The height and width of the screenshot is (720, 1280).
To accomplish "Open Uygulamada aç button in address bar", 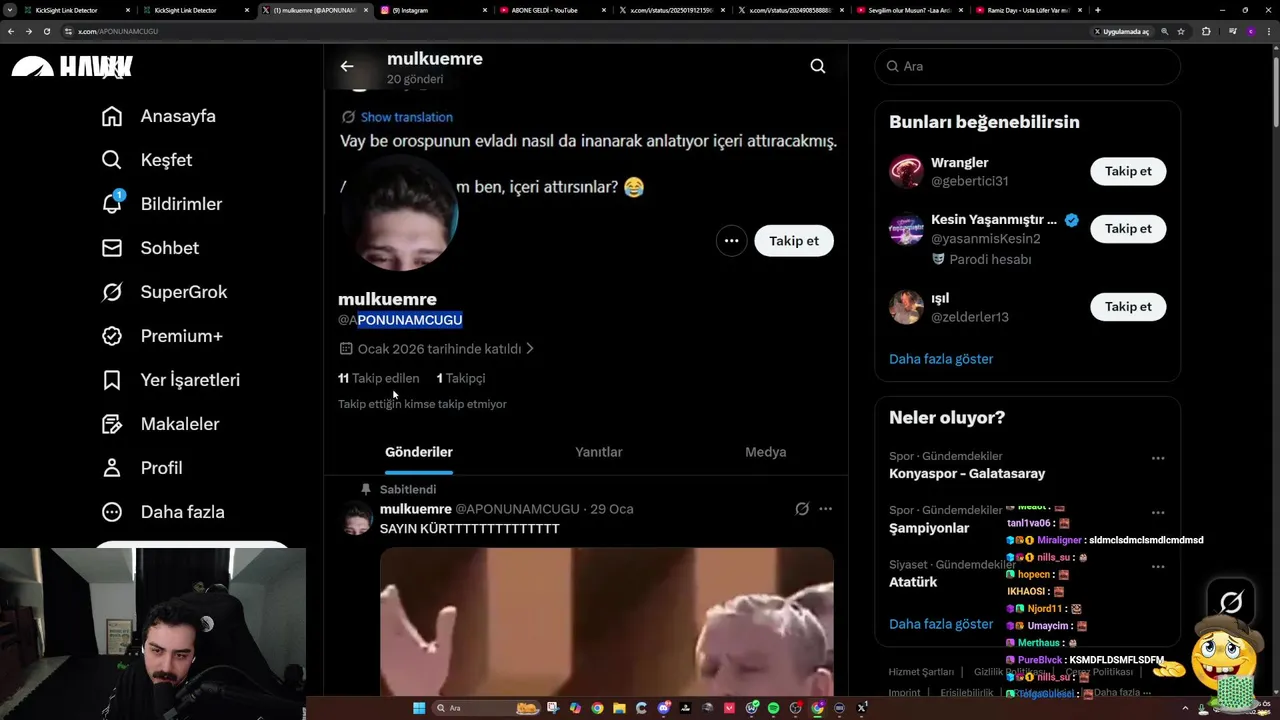I will (x=1123, y=31).
